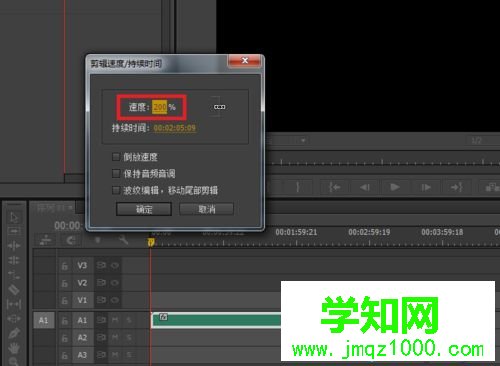The height and width of the screenshot is (366, 500).
Task: Select the Hand tool
Action: click(x=14, y=348)
